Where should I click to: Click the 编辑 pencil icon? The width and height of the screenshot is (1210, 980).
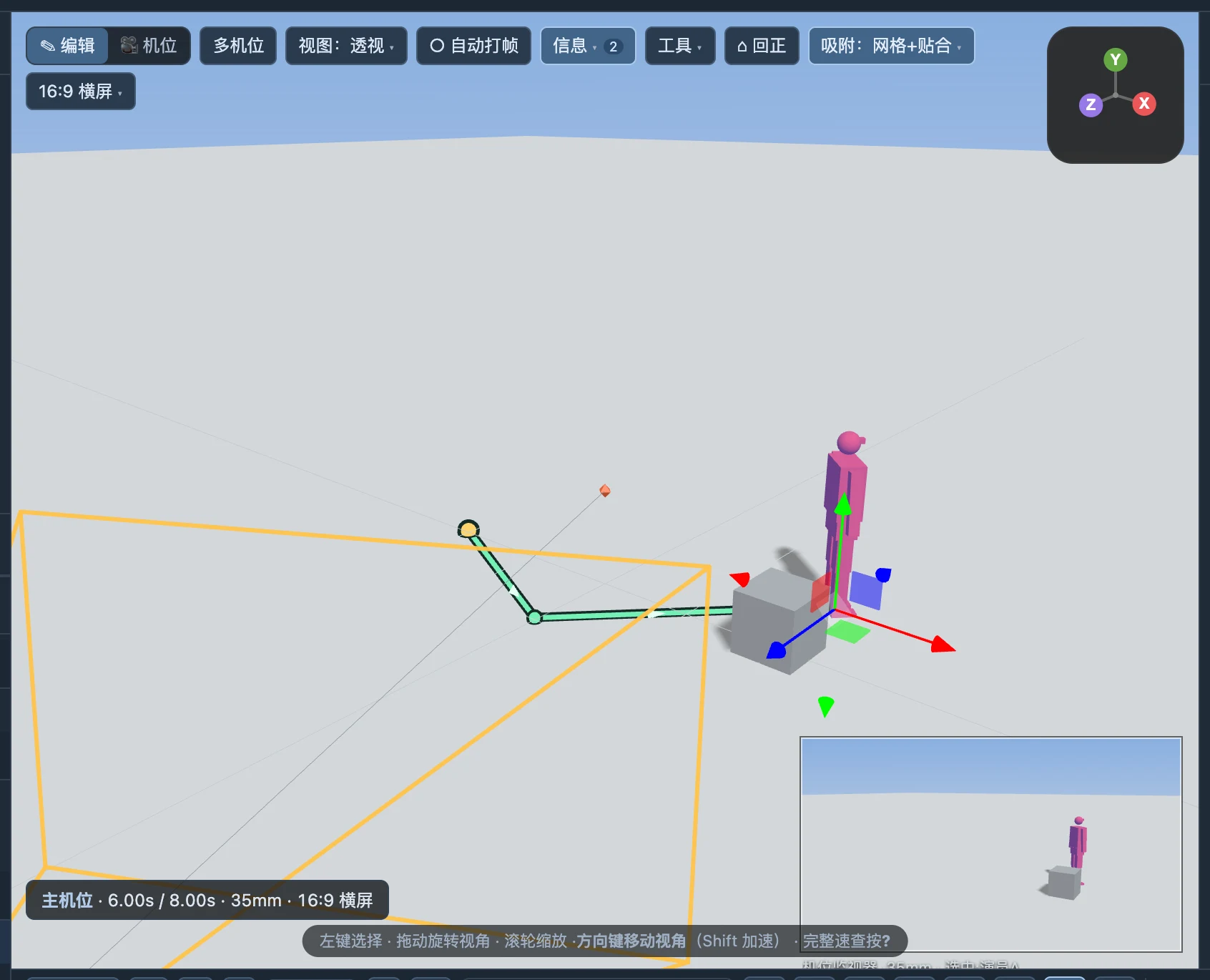tap(47, 46)
